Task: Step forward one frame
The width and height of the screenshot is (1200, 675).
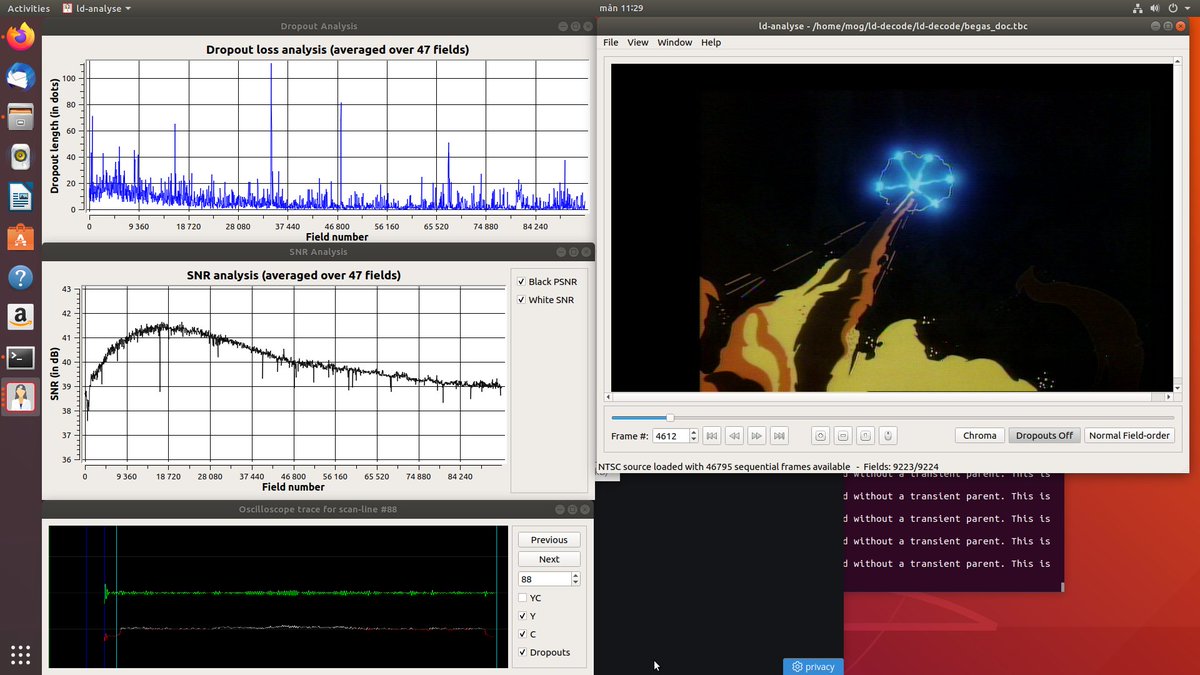Action: [757, 435]
